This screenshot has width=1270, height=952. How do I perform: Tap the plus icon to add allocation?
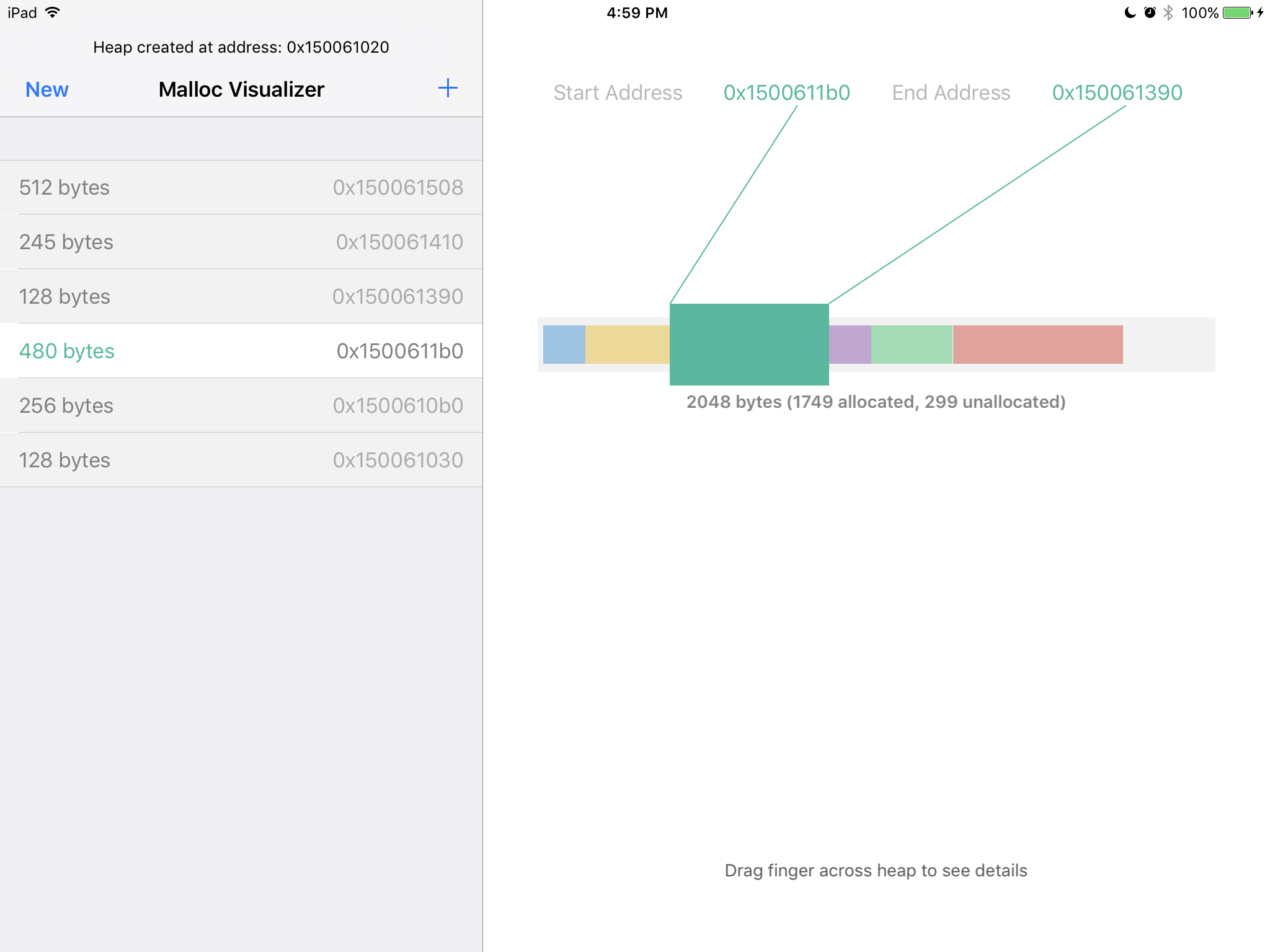pyautogui.click(x=447, y=89)
